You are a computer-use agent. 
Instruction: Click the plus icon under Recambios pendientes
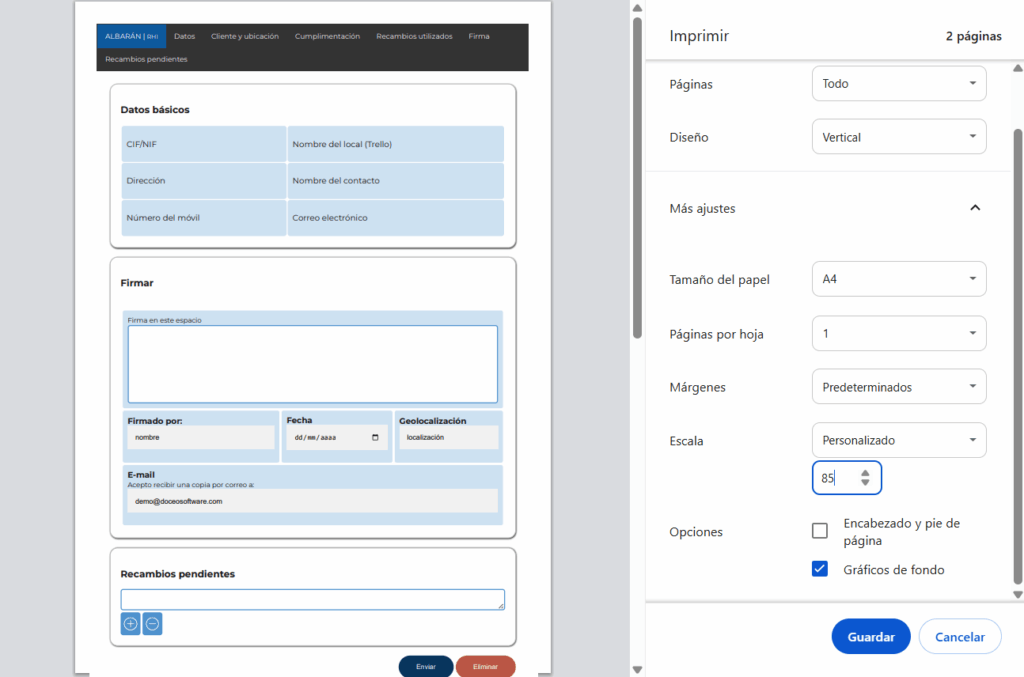point(131,624)
